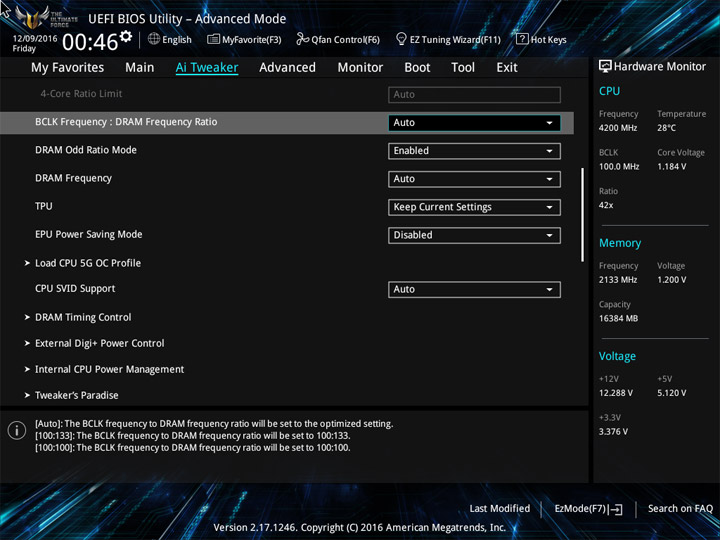Click the Memory section heading
This screenshot has height=540, width=720.
(x=620, y=243)
